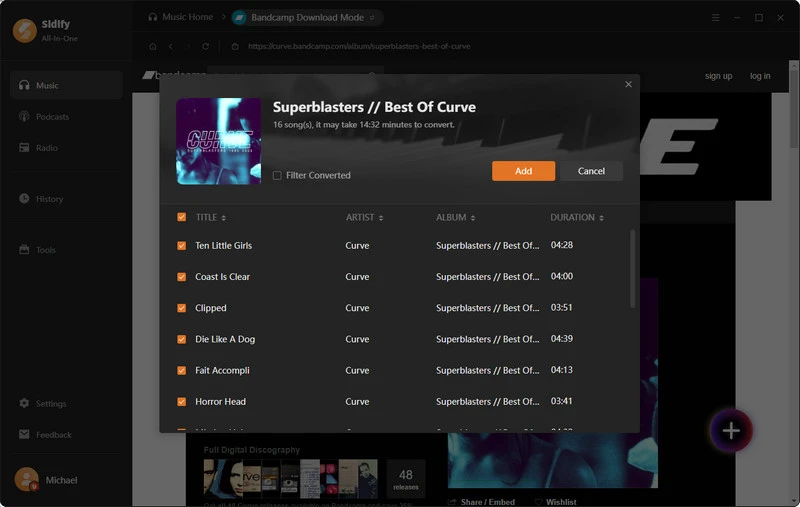Click the orange Add button
Image resolution: width=800 pixels, height=507 pixels.
[x=523, y=171]
